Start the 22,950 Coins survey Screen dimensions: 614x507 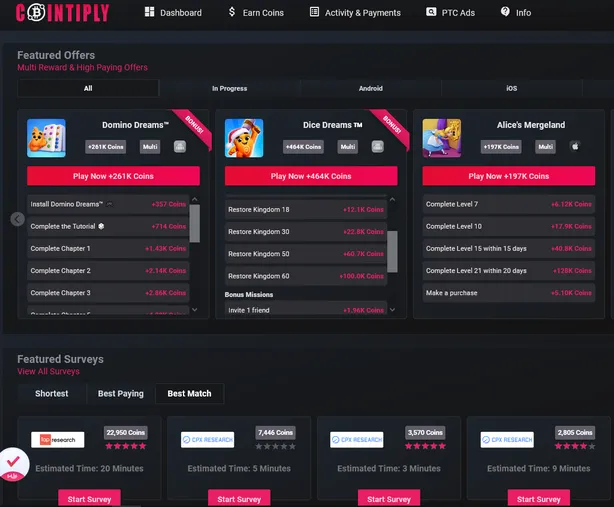89,498
